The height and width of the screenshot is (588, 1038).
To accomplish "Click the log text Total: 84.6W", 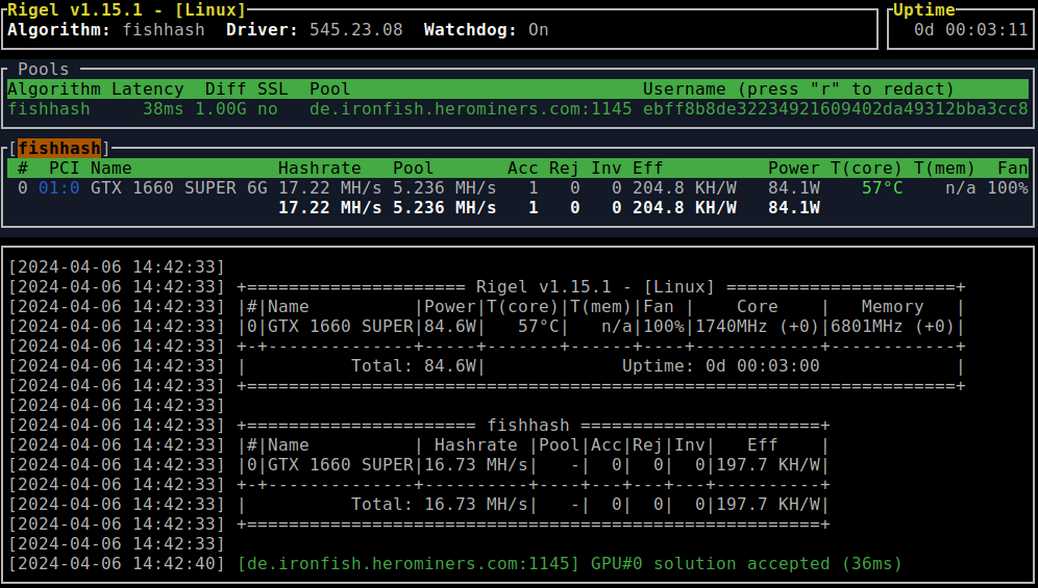I will click(x=413, y=366).
